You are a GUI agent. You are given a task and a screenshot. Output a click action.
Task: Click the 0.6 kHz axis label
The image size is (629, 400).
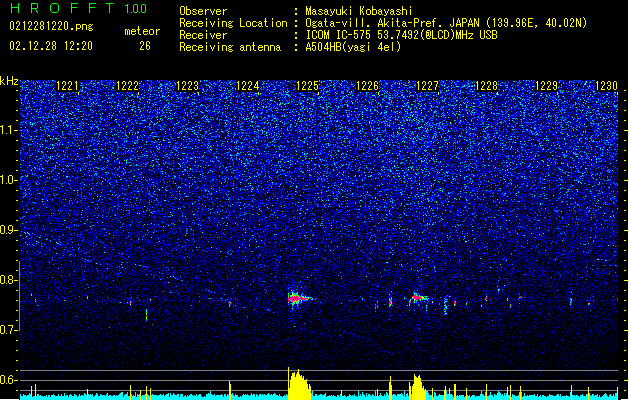[x=9, y=380]
